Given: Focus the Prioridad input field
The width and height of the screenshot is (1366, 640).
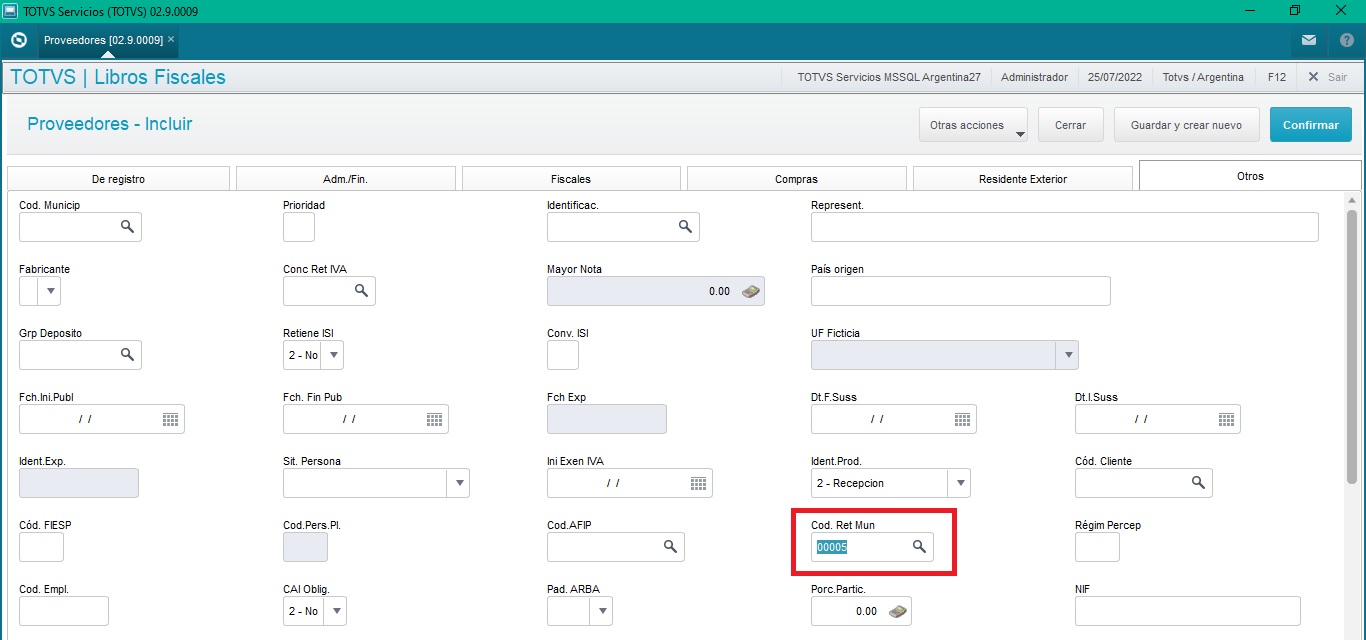Looking at the screenshot, I should click(299, 227).
